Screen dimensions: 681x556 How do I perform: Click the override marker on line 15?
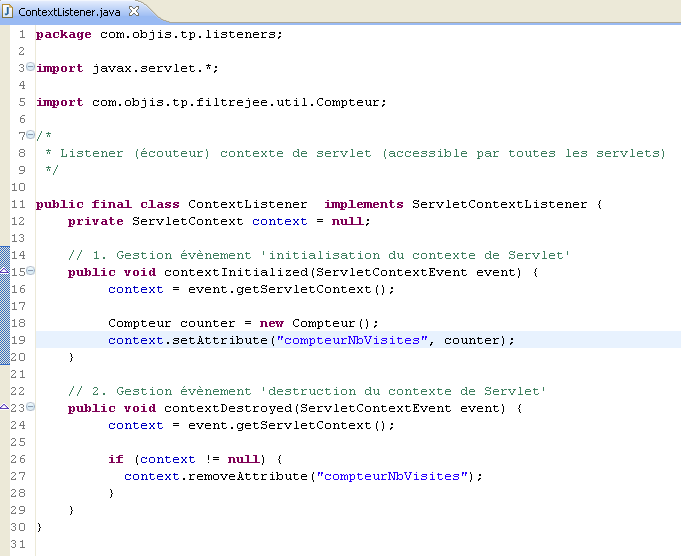pos(4,271)
